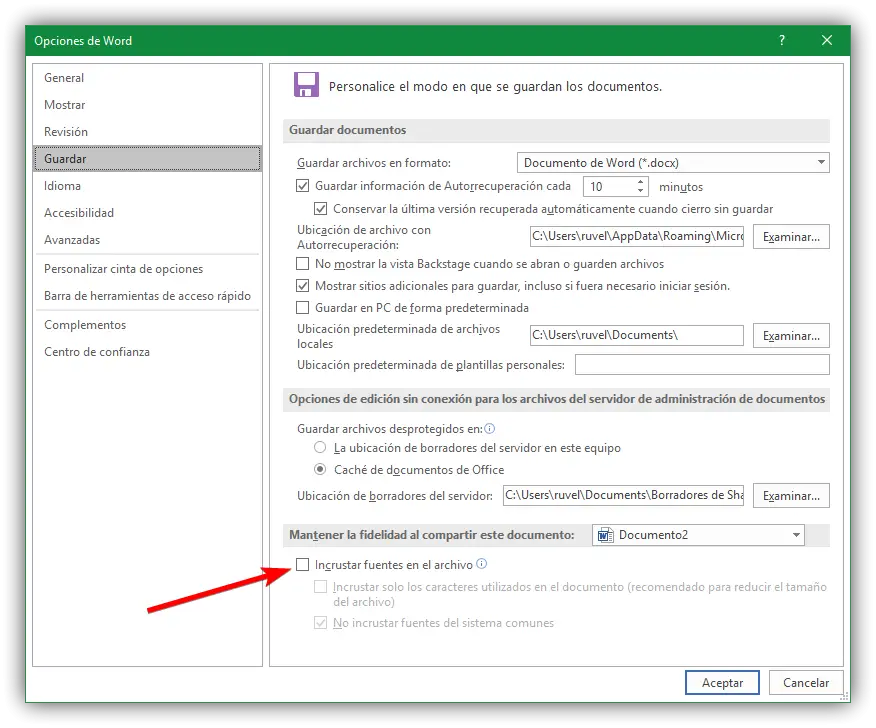The width and height of the screenshot is (876, 728).
Task: Switch to the Idioma category
Action: (147, 185)
